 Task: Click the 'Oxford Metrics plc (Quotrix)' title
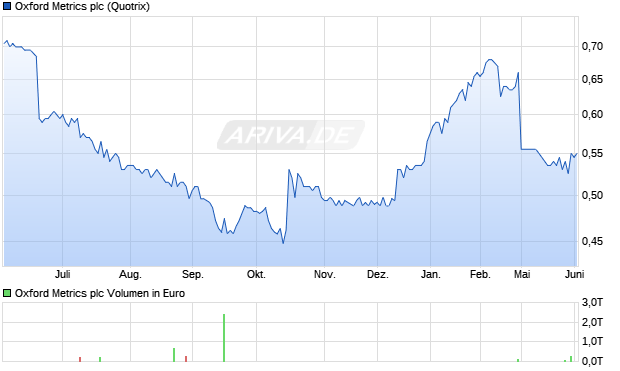tap(82, 7)
